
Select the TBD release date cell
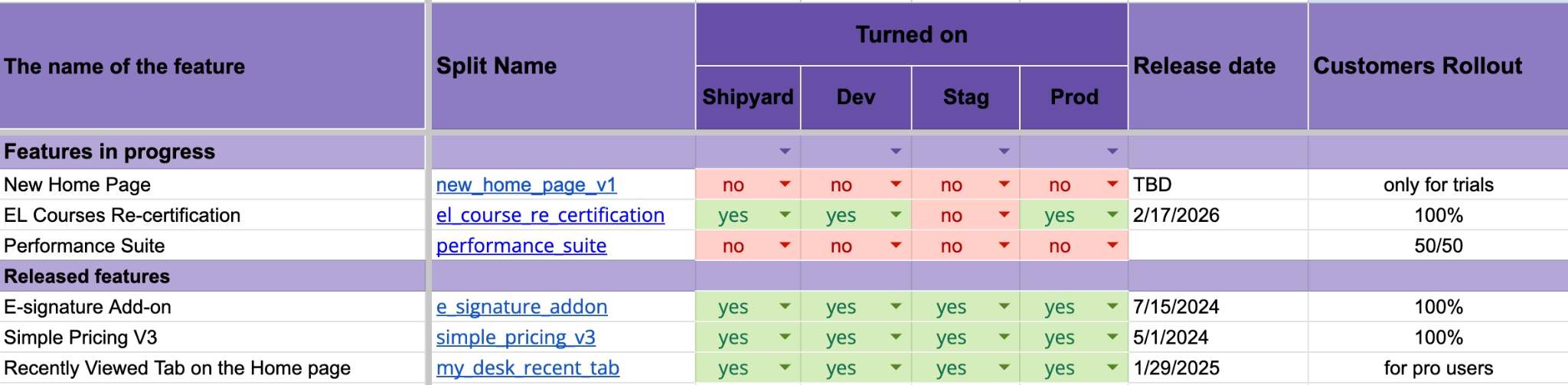point(1217,185)
